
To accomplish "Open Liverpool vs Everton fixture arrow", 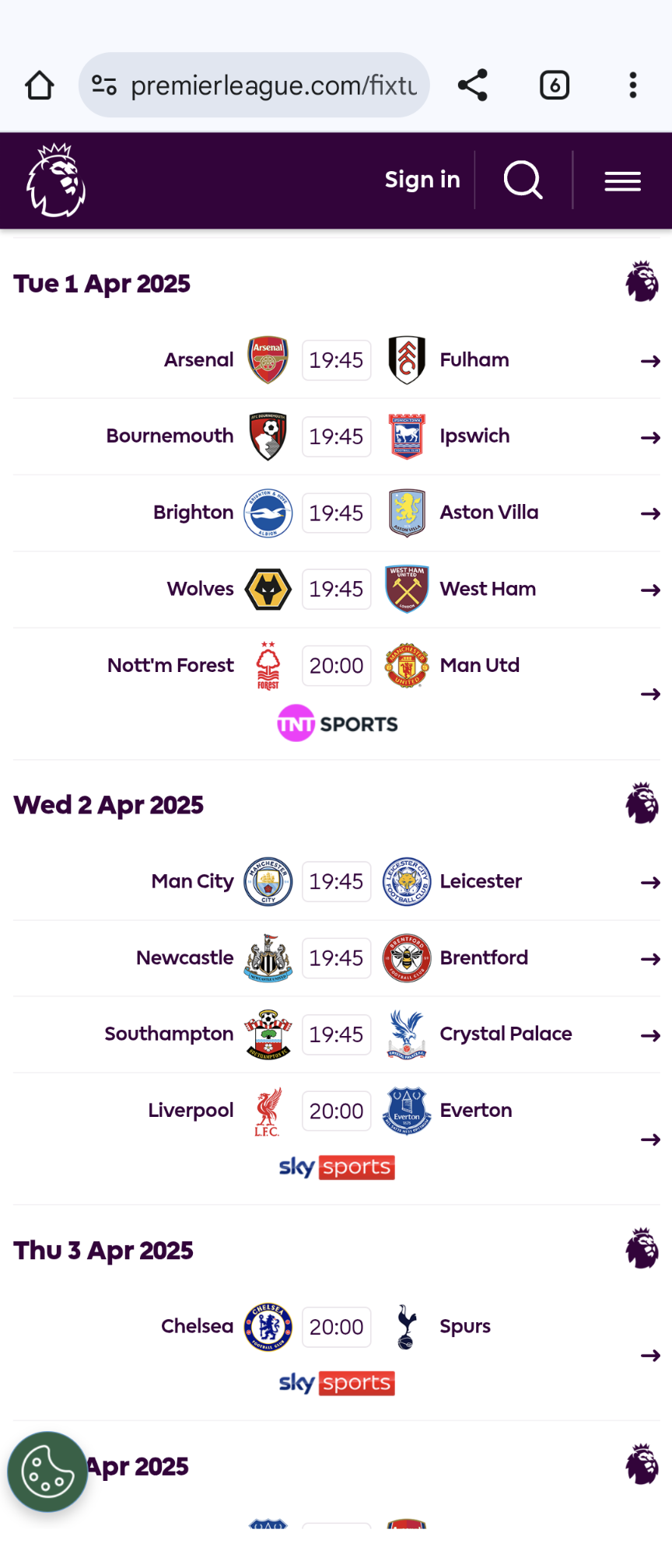I will [650, 1139].
